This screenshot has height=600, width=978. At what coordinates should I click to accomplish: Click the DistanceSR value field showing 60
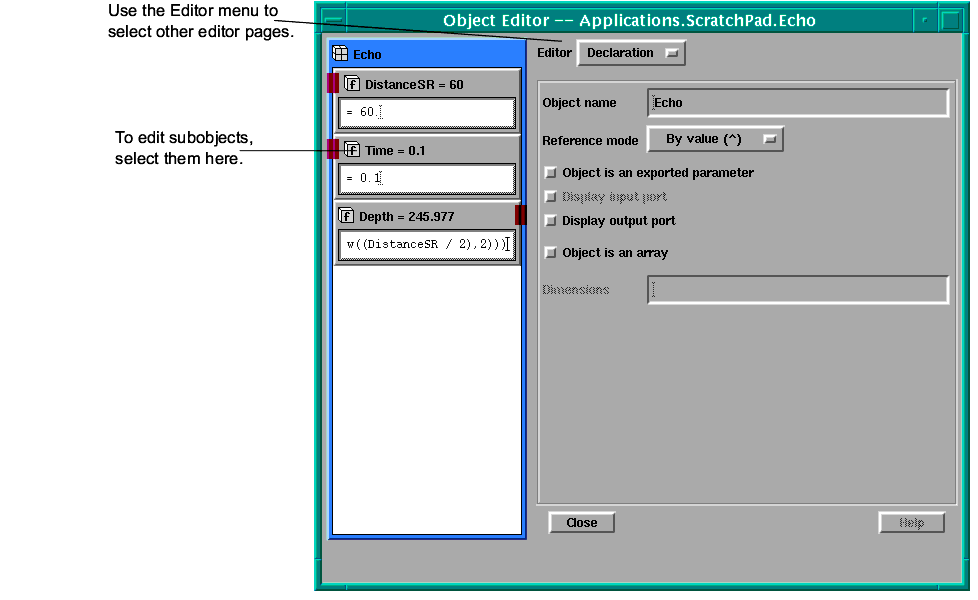pos(427,113)
